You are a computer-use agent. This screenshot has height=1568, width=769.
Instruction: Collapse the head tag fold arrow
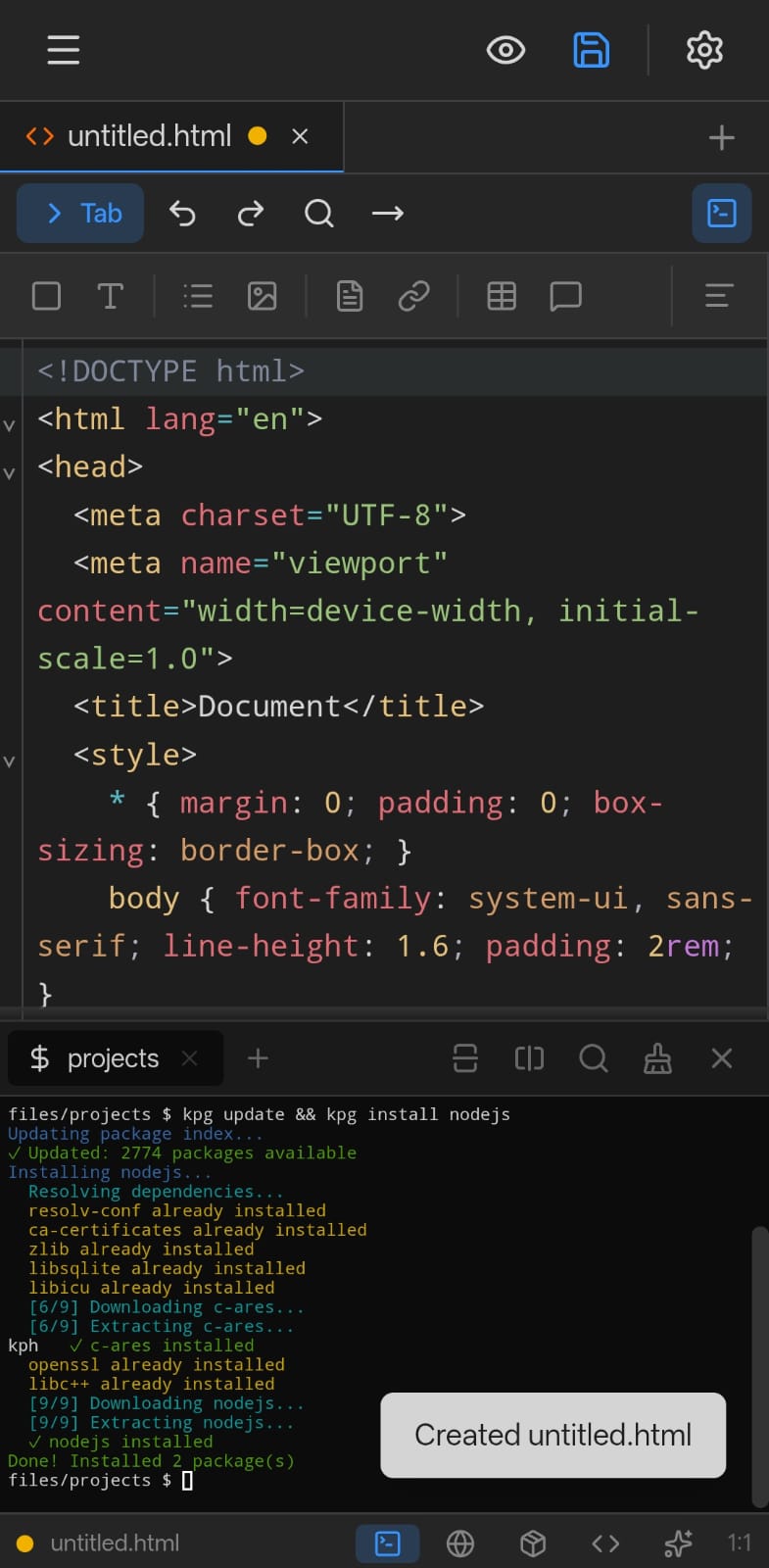tap(10, 473)
